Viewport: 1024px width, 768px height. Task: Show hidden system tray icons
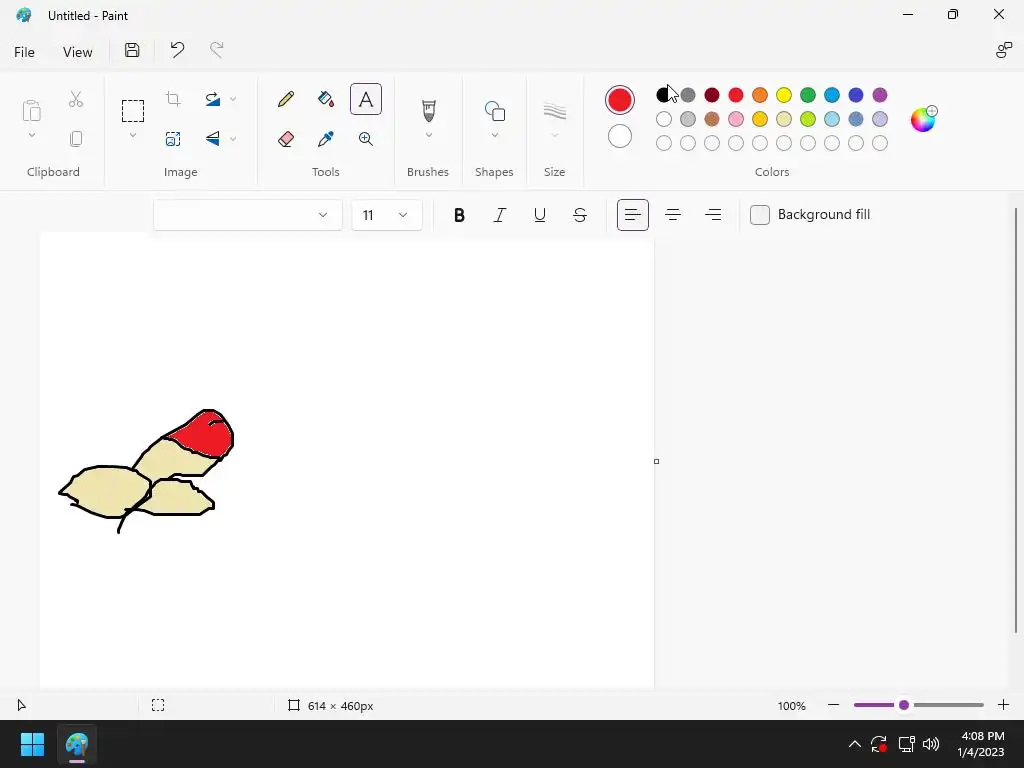854,744
